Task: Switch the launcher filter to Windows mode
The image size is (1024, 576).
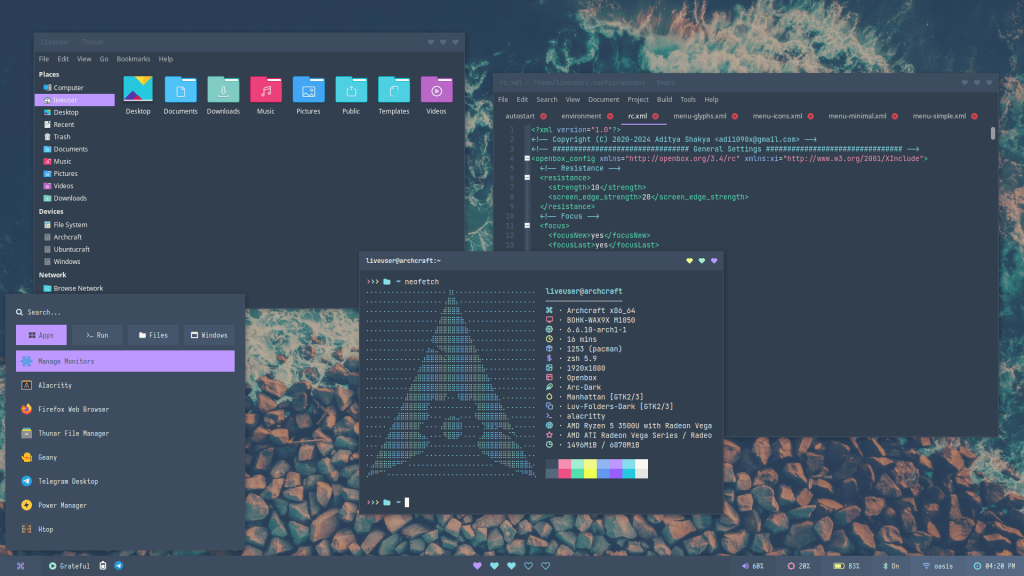Action: [207, 334]
